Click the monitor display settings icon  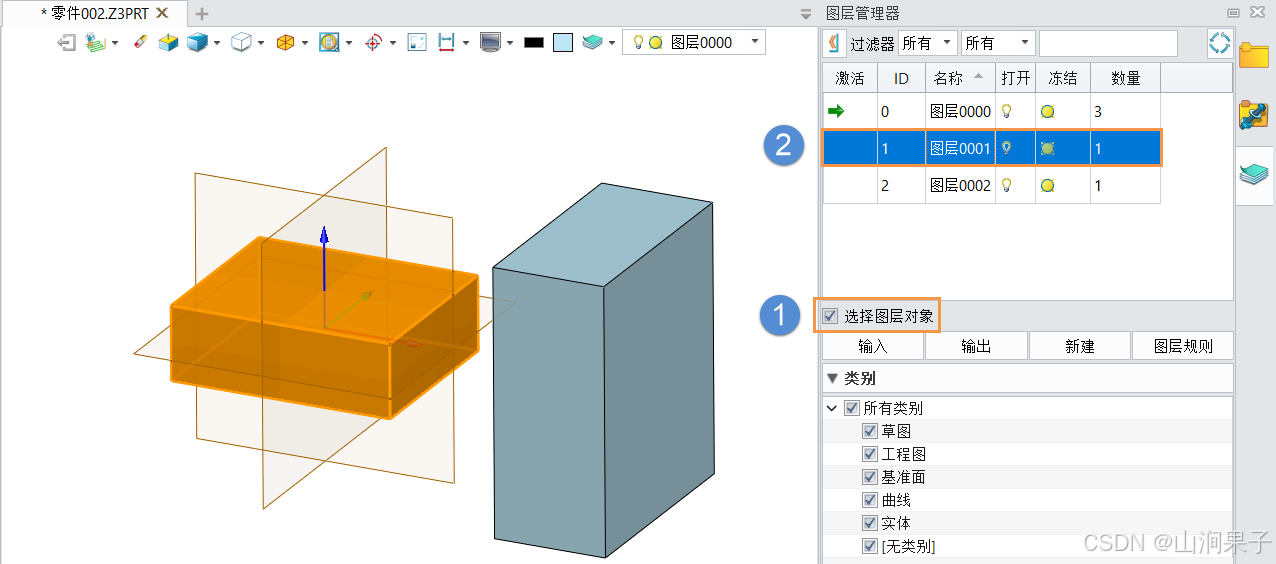point(490,43)
